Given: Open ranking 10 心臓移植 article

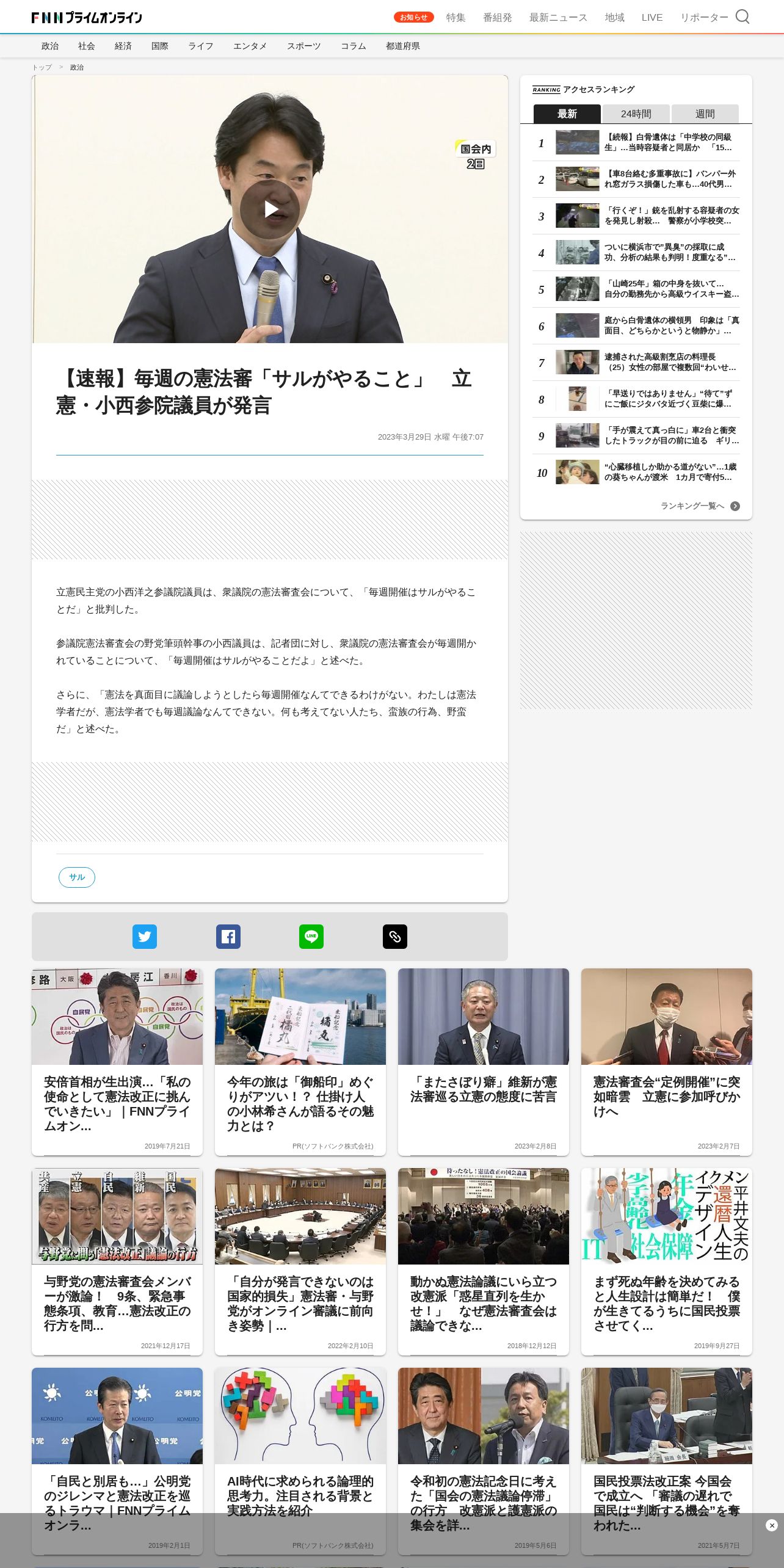Looking at the screenshot, I should (x=636, y=472).
